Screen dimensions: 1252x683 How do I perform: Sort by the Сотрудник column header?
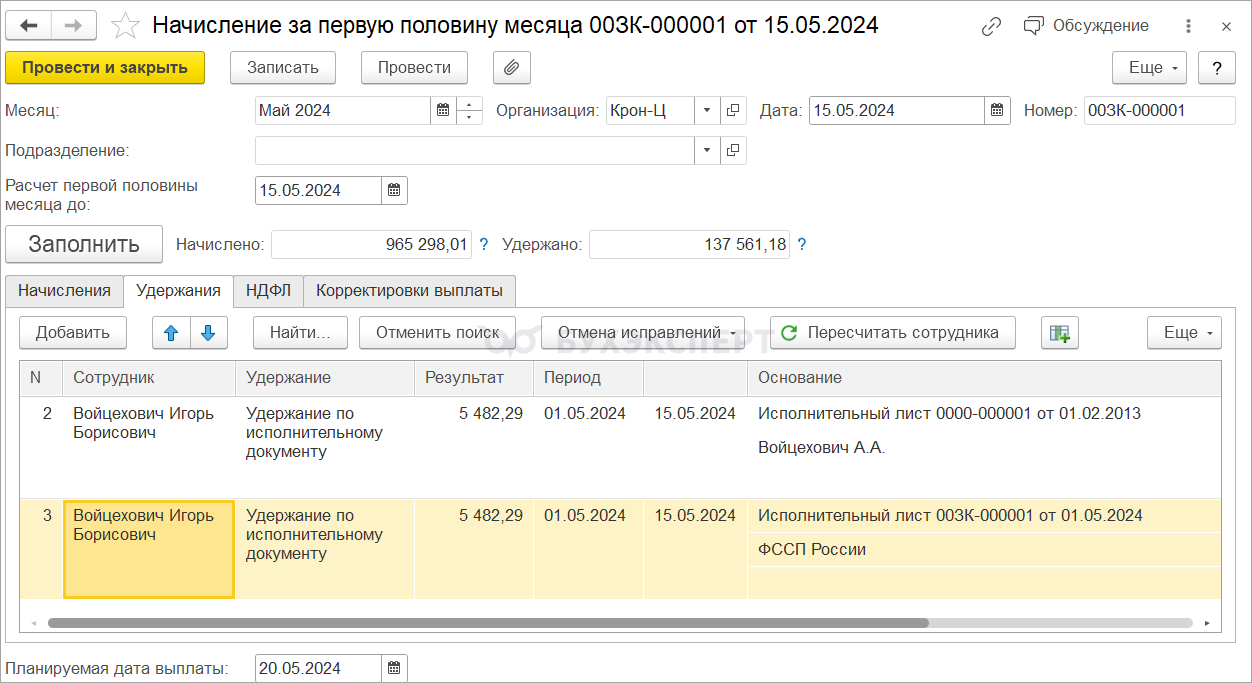149,378
